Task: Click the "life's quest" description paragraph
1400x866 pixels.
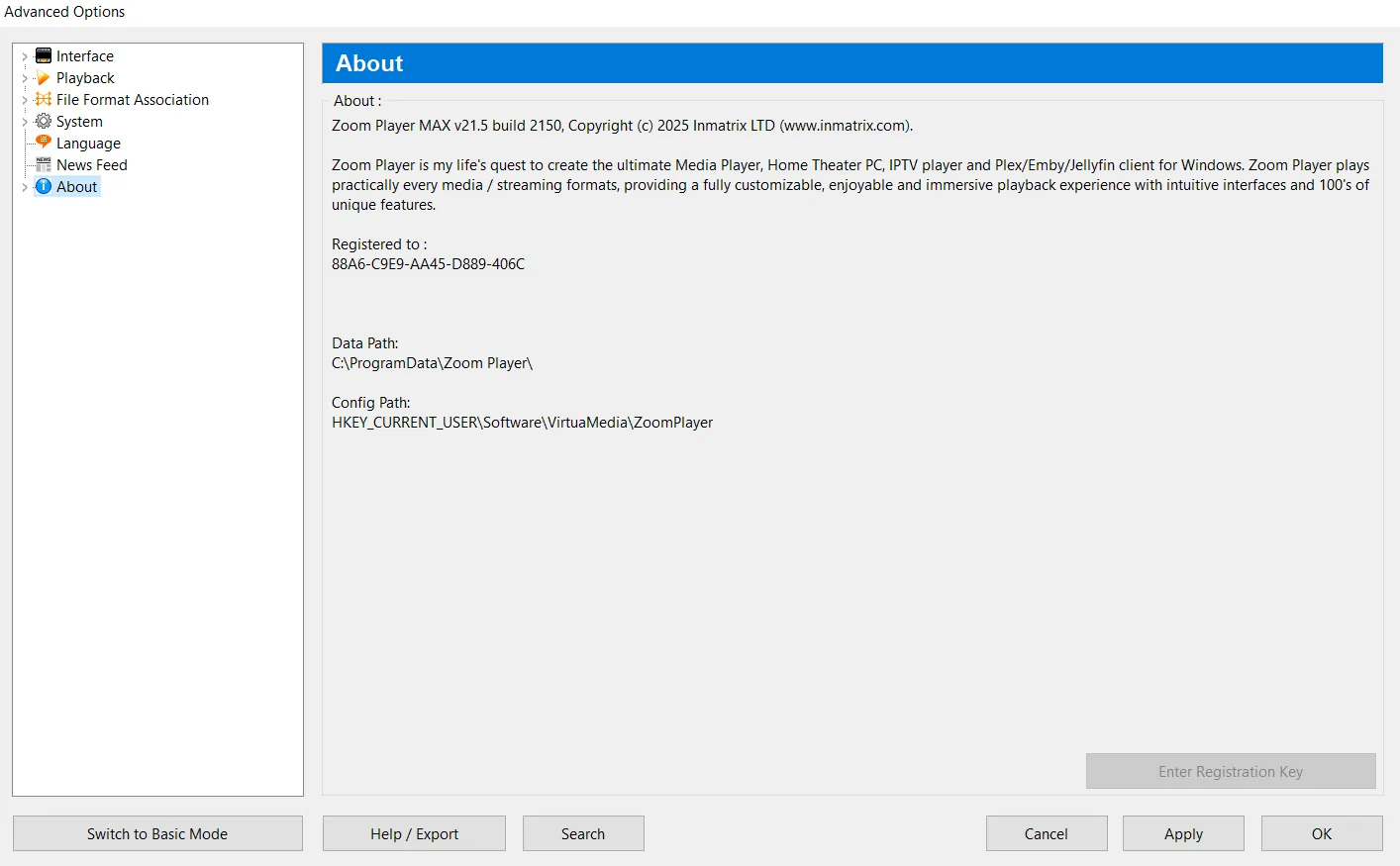Action: click(850, 185)
